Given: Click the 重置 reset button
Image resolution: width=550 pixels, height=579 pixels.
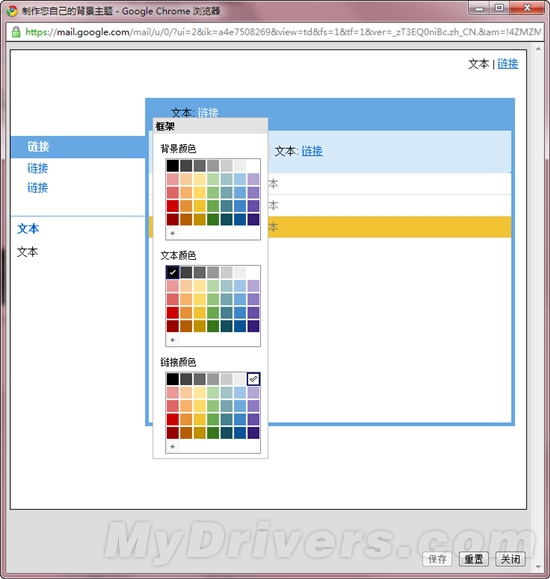Looking at the screenshot, I should click(x=474, y=559).
